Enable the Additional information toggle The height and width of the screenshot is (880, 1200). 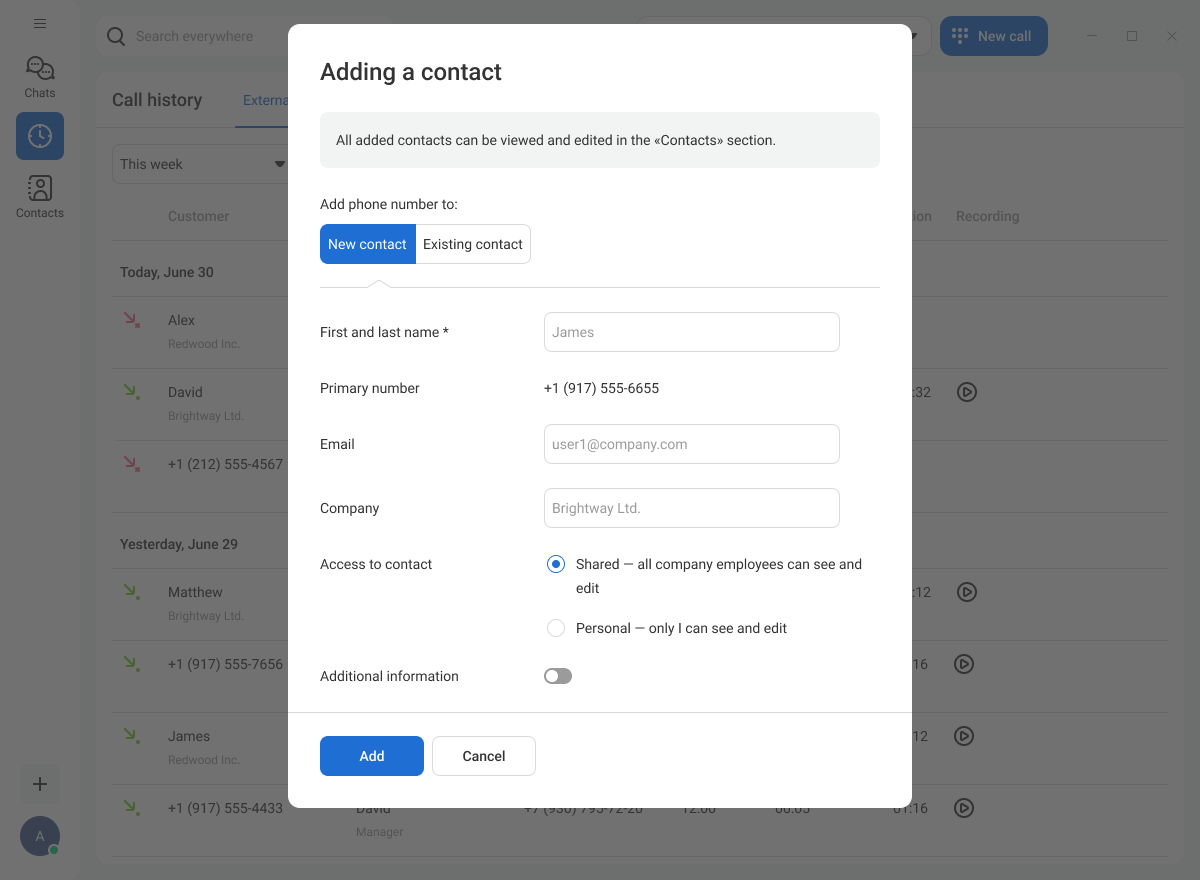point(558,676)
